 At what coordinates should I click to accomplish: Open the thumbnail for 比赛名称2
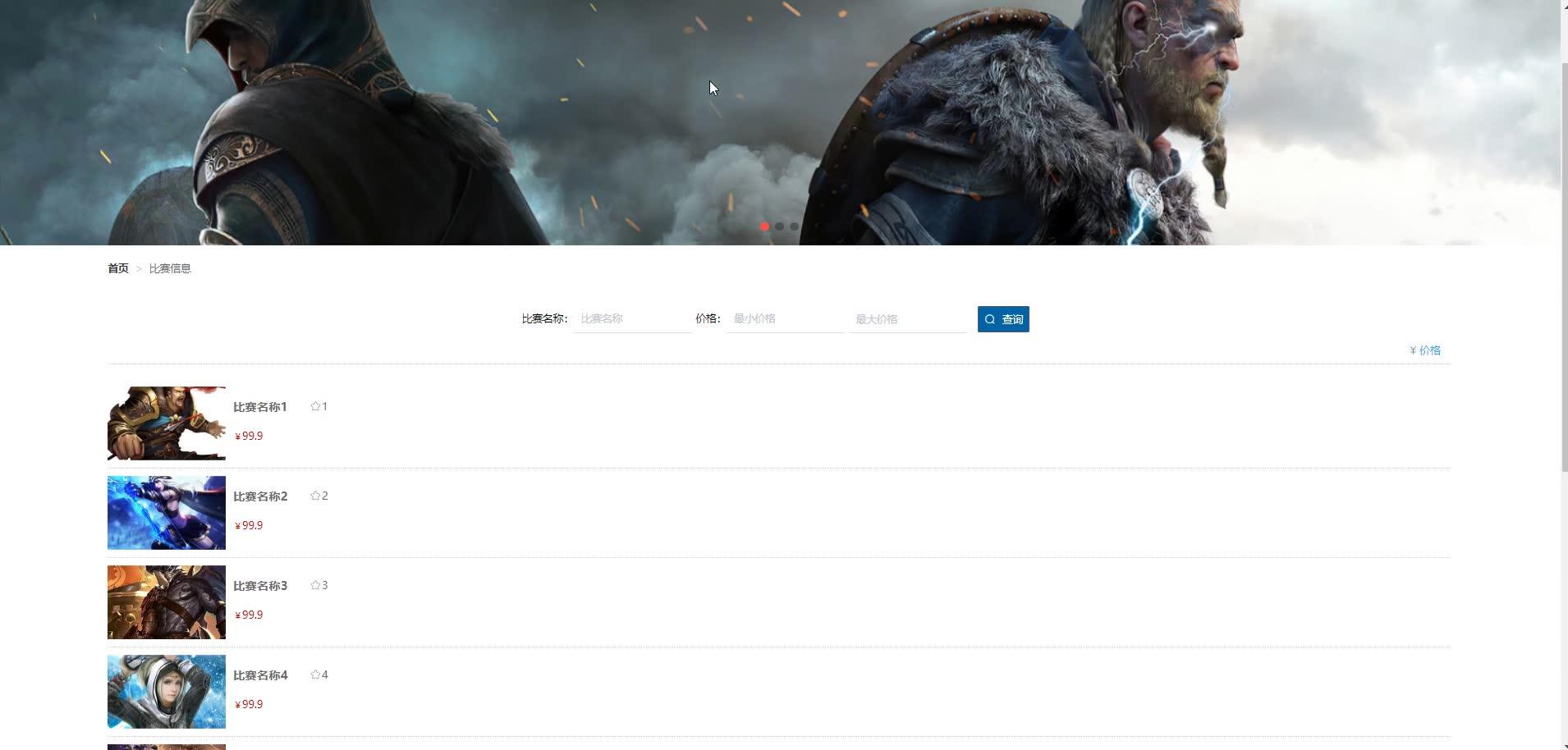(x=167, y=513)
